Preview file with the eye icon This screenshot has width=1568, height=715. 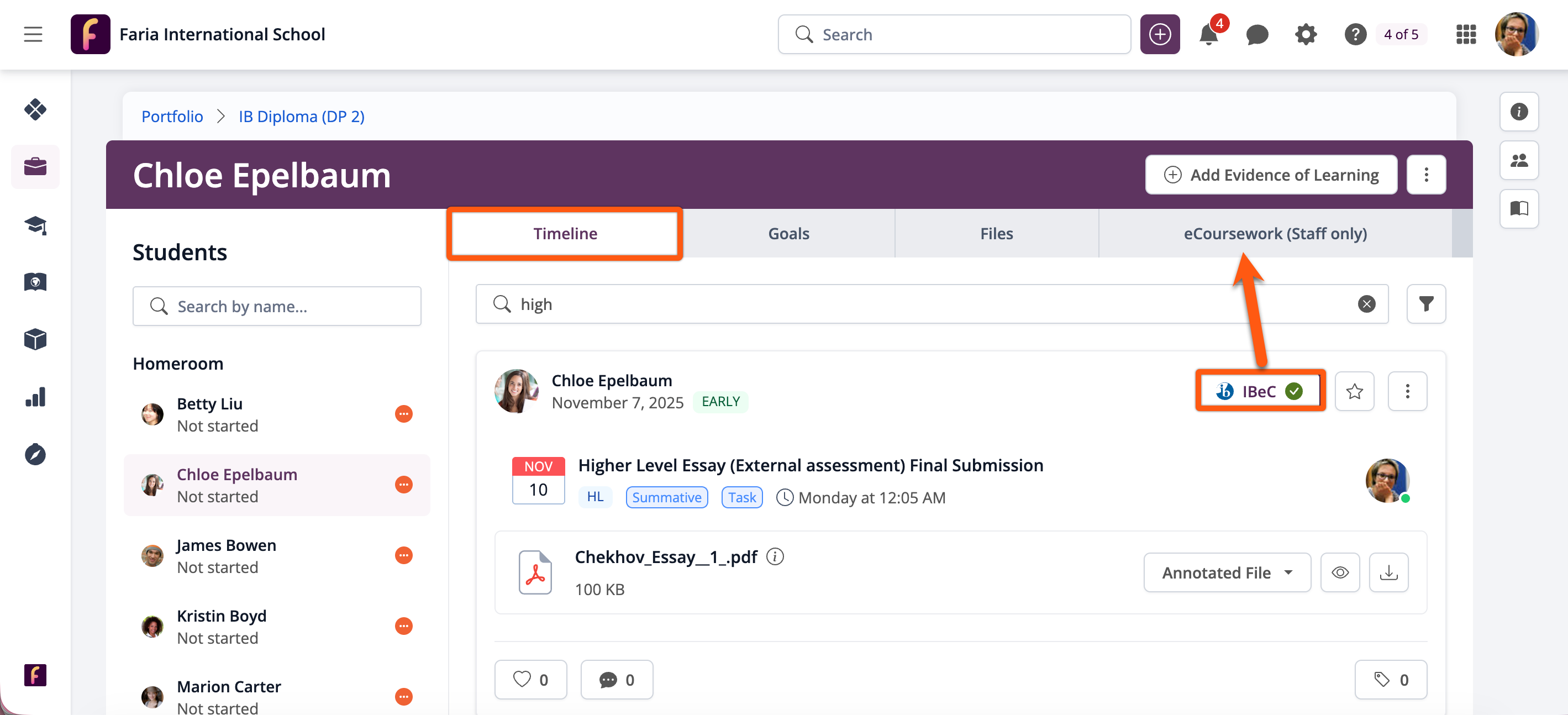click(x=1340, y=572)
